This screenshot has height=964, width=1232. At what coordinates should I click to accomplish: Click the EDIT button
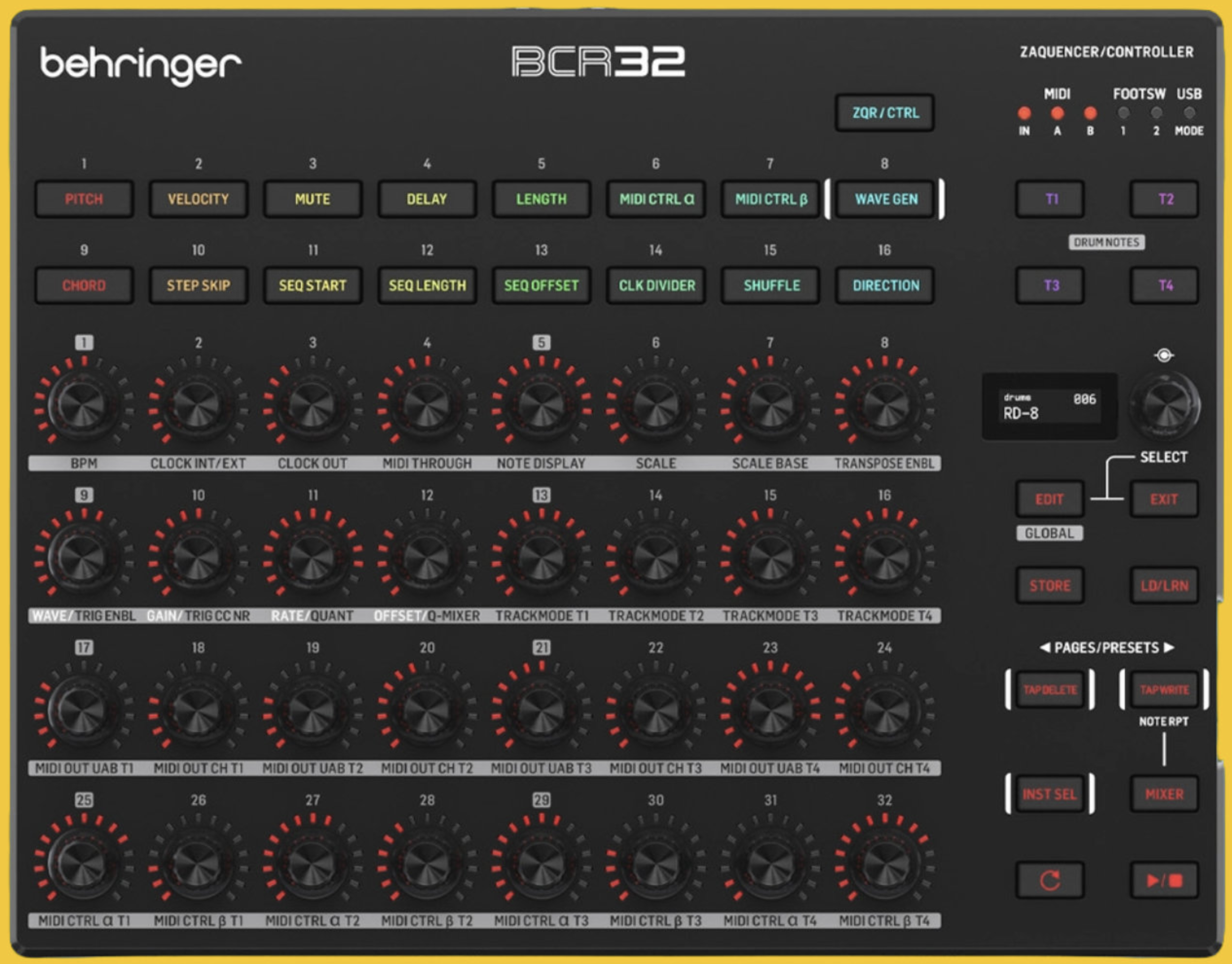click(1050, 499)
